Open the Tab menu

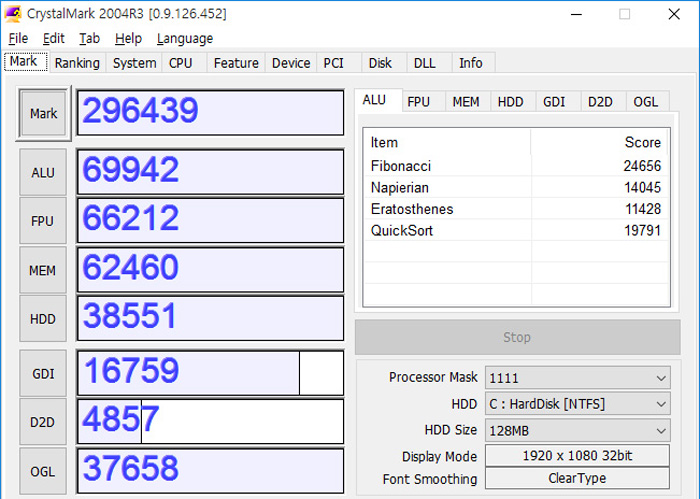click(x=89, y=39)
